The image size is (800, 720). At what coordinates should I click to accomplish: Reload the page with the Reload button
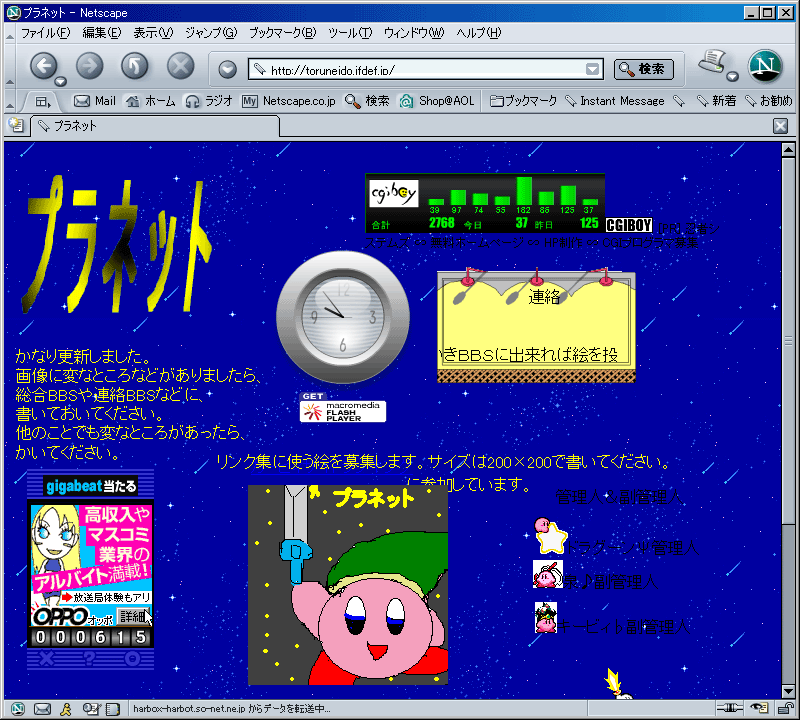[135, 66]
